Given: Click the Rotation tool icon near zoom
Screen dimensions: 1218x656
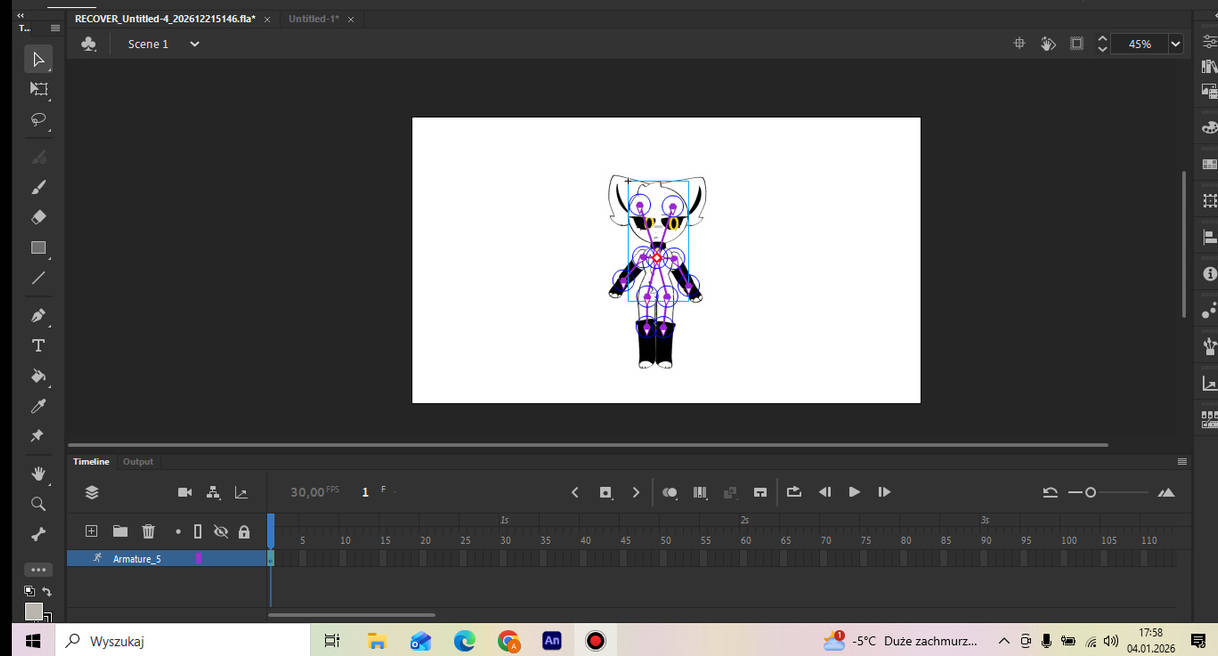Looking at the screenshot, I should 1048,44.
